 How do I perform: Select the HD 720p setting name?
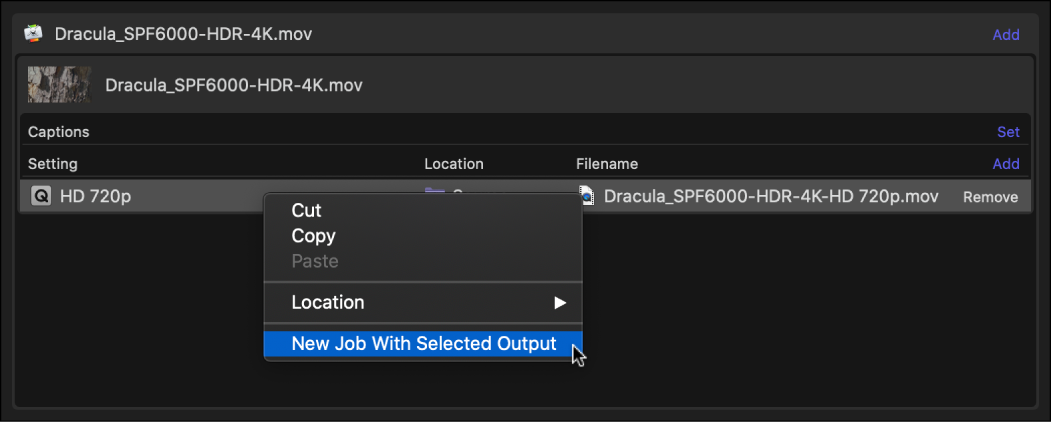[x=95, y=197]
